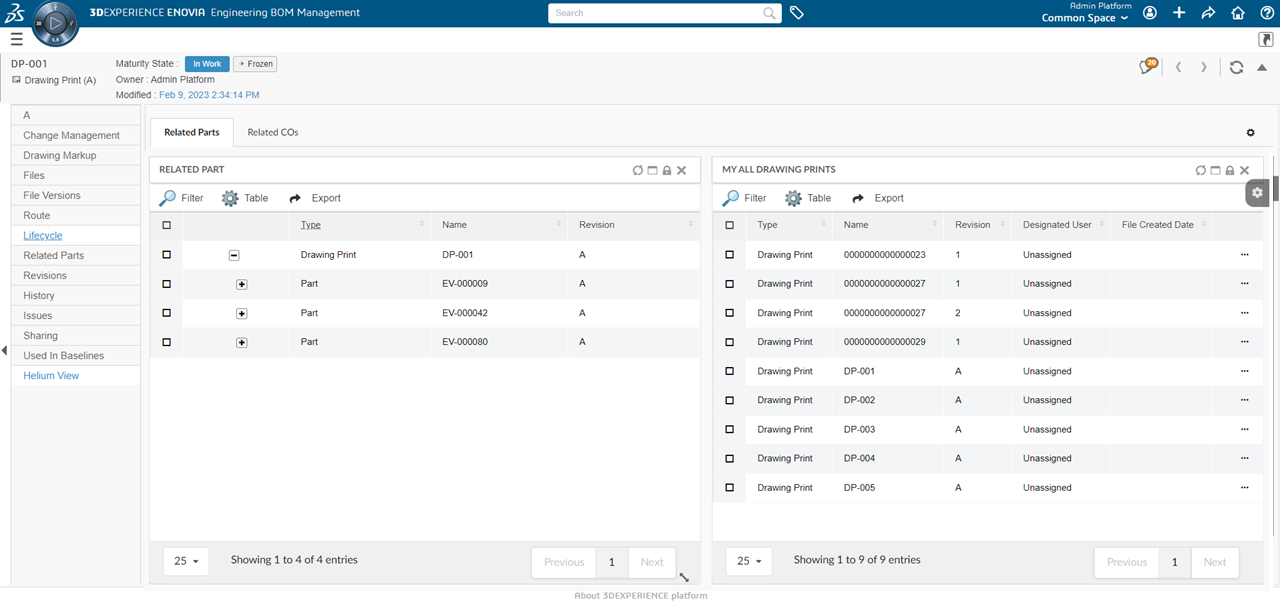
Task: Open the compass play button
Action: [x=55, y=22]
